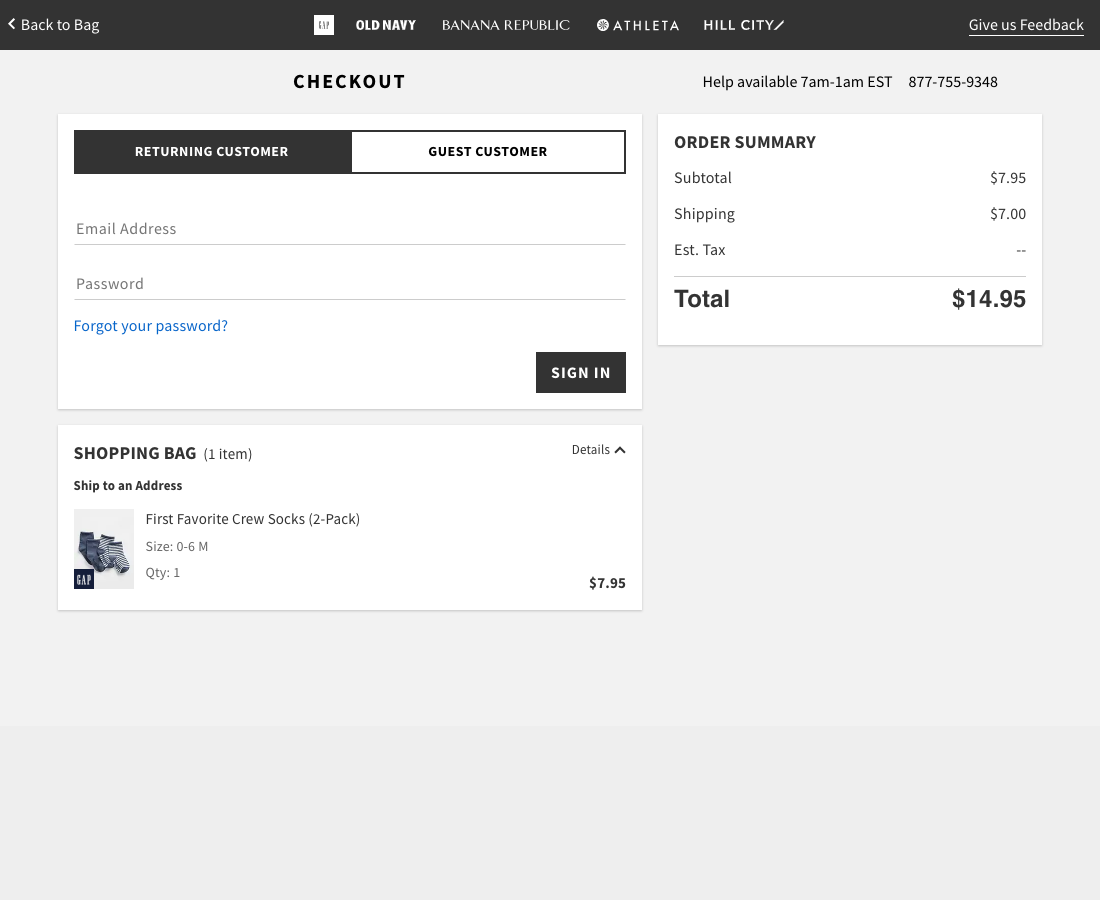Click the First Favorite Crew Socks product name
Image resolution: width=1100 pixels, height=900 pixels.
[252, 519]
